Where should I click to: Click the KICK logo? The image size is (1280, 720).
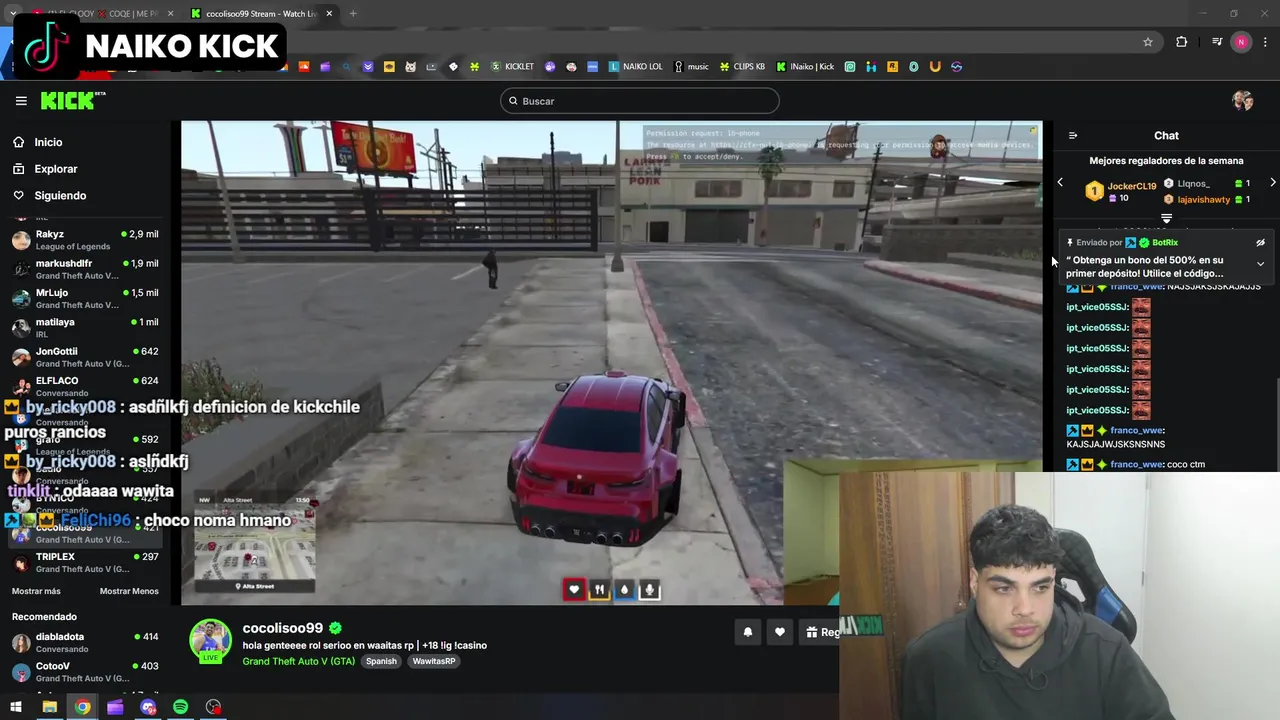pyautogui.click(x=72, y=100)
